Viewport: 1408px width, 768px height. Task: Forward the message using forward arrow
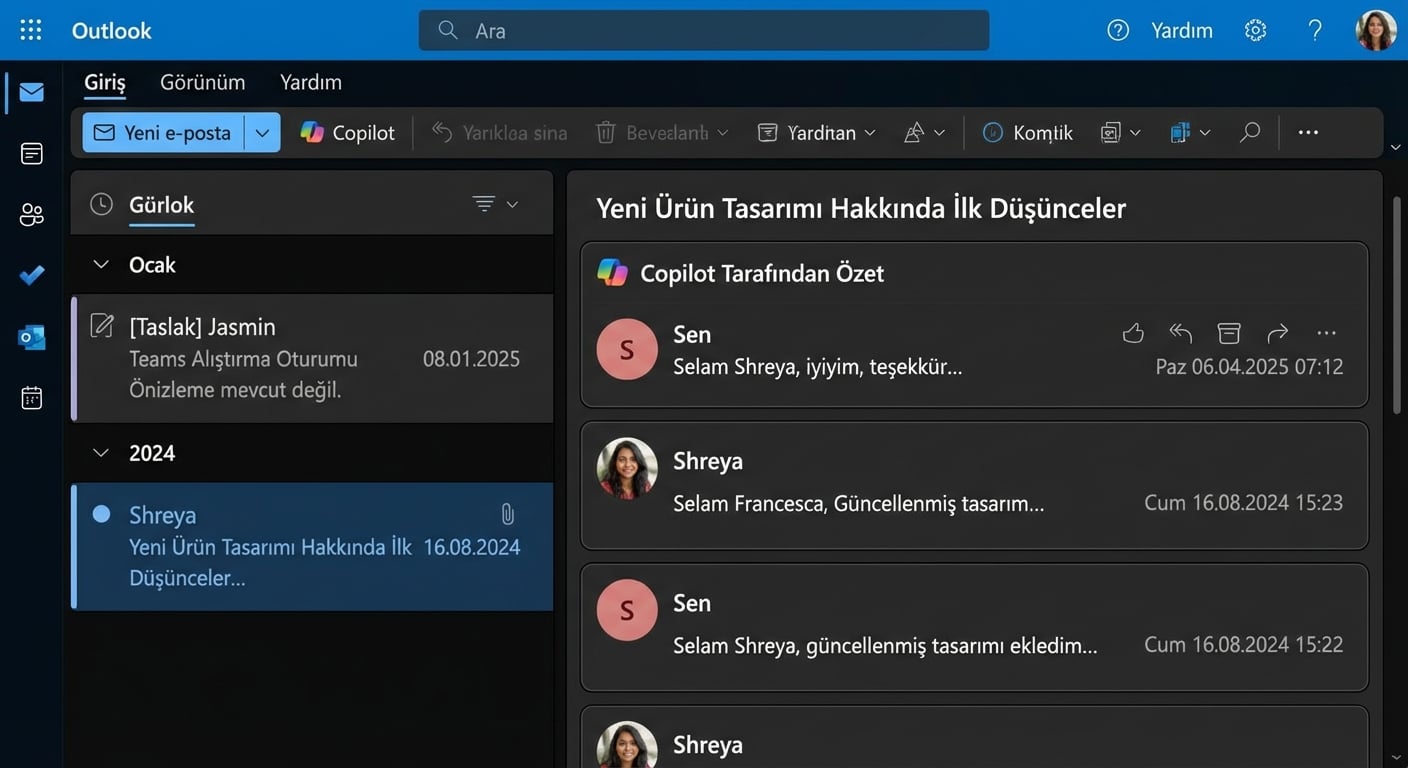pos(1277,332)
